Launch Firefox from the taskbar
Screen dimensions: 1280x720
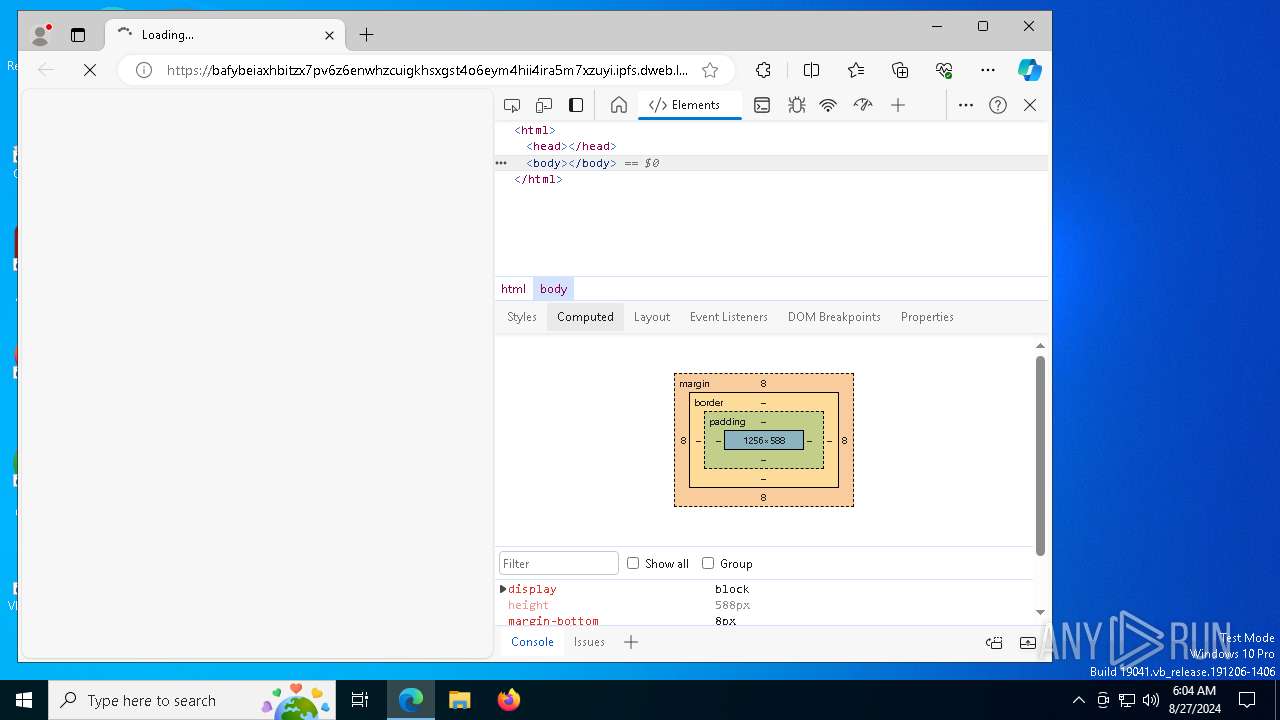509,700
